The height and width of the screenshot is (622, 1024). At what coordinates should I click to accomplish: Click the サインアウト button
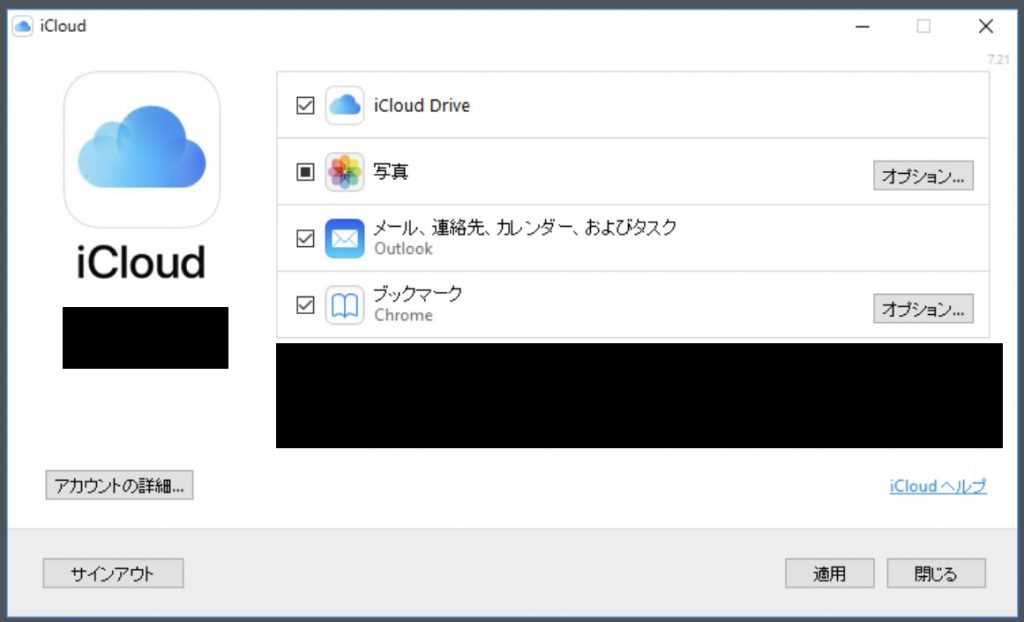[x=113, y=574]
